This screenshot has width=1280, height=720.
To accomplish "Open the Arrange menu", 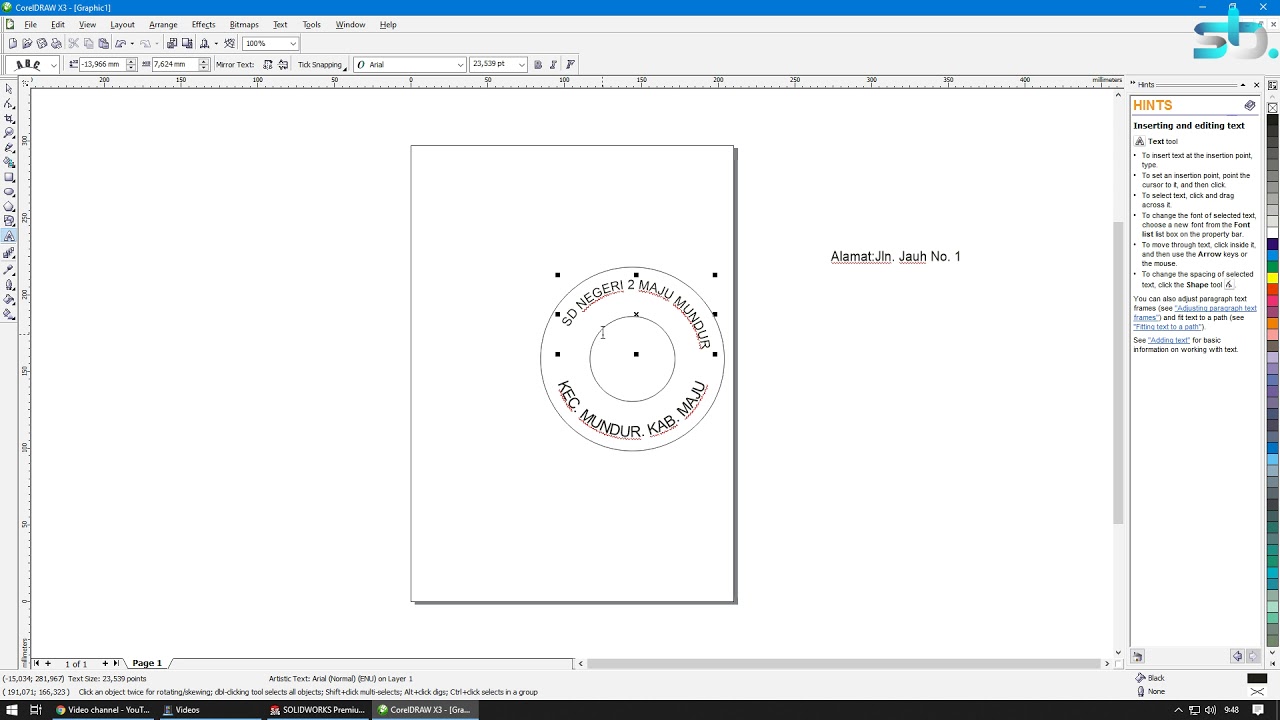I will pyautogui.click(x=163, y=24).
